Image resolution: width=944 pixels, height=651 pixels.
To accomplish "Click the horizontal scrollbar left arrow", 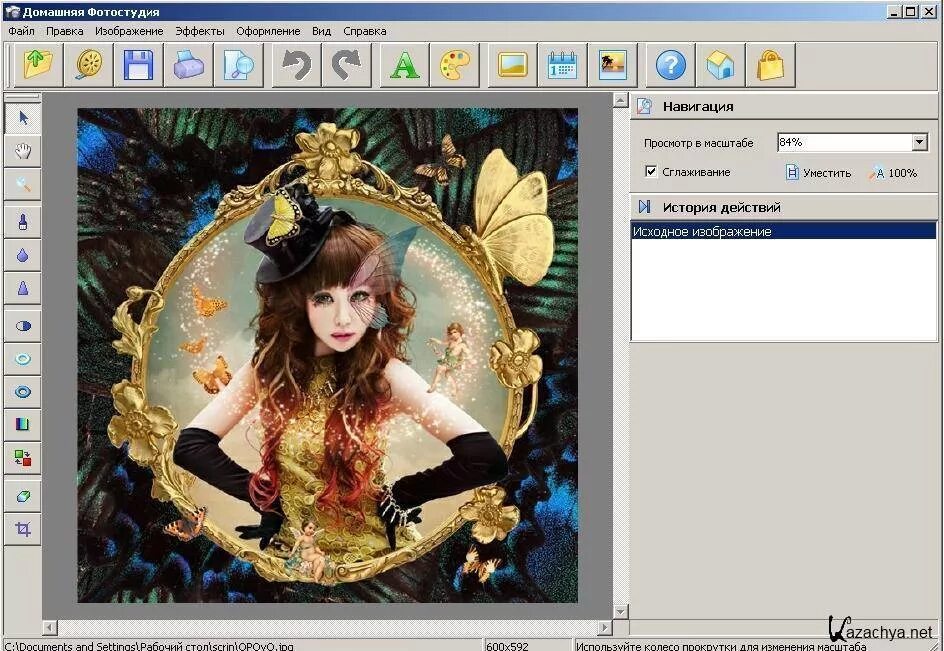I will 50,628.
